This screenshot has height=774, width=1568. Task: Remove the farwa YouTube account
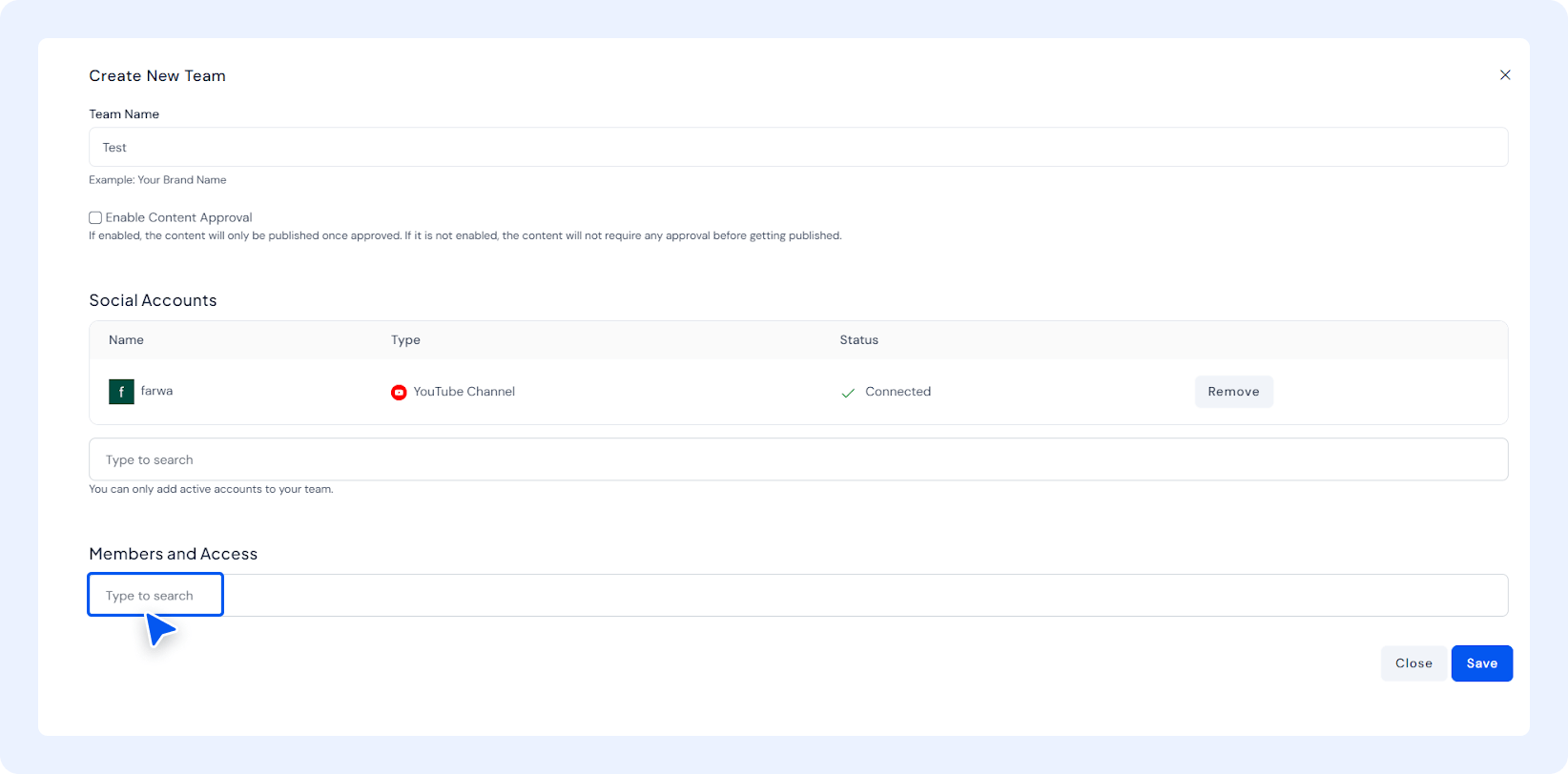(x=1233, y=392)
